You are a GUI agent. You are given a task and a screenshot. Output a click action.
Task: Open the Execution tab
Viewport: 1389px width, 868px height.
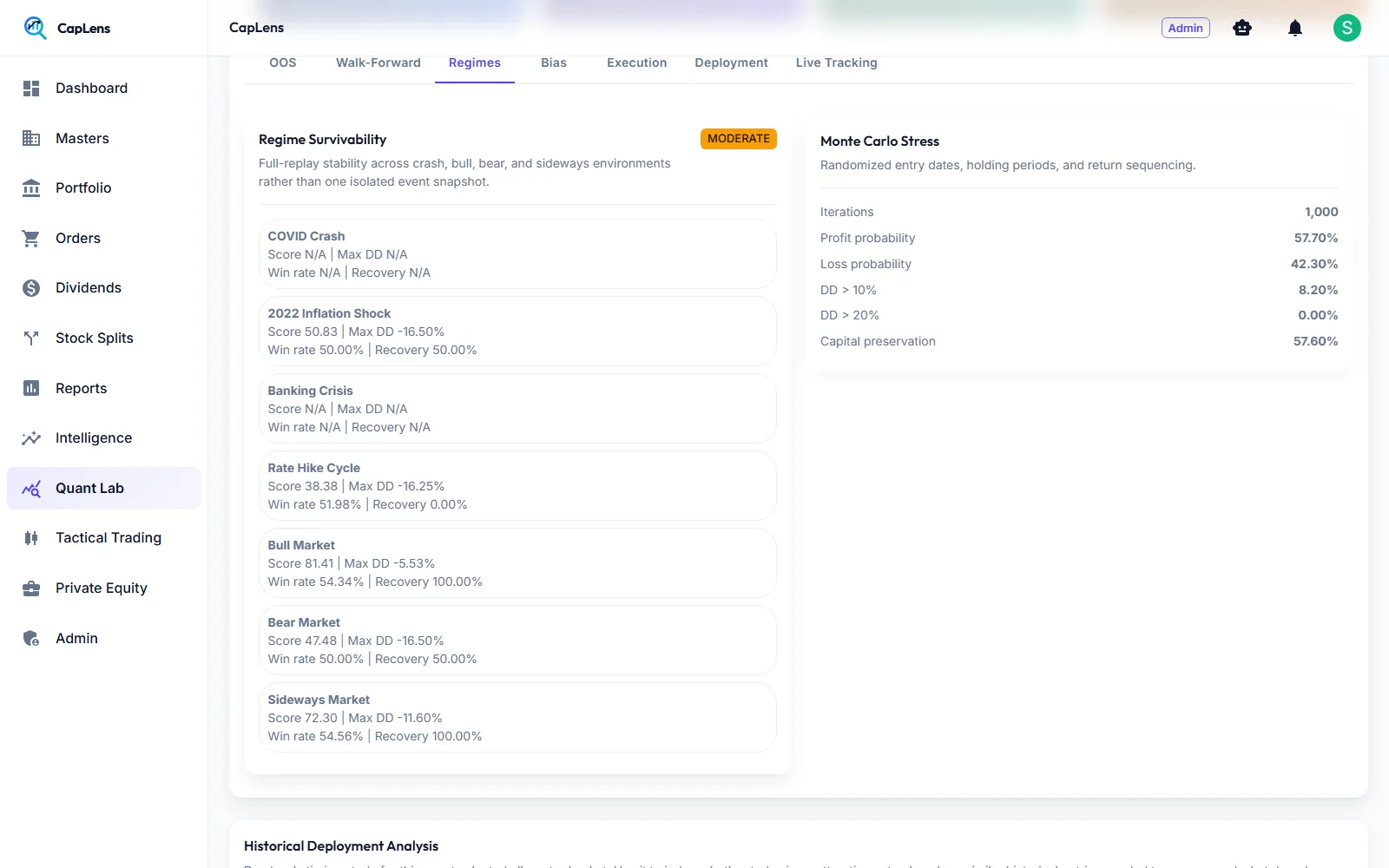[x=637, y=62]
